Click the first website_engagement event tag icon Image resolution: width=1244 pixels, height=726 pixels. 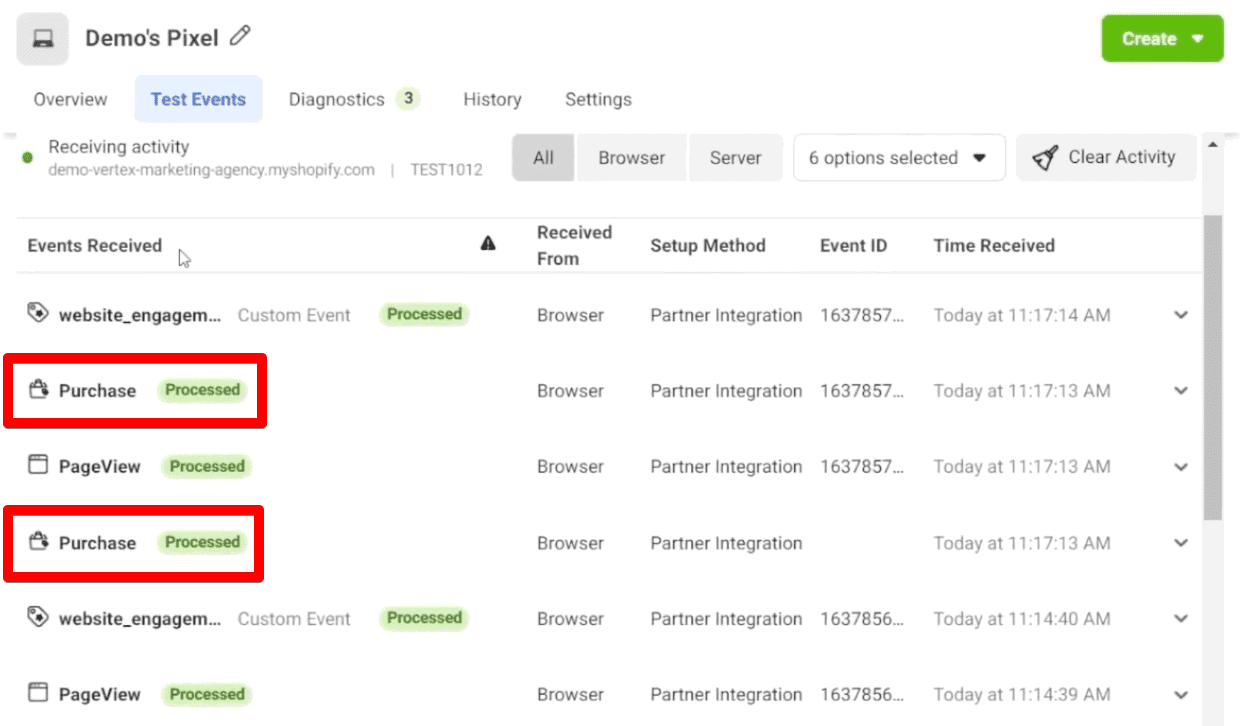point(37,314)
